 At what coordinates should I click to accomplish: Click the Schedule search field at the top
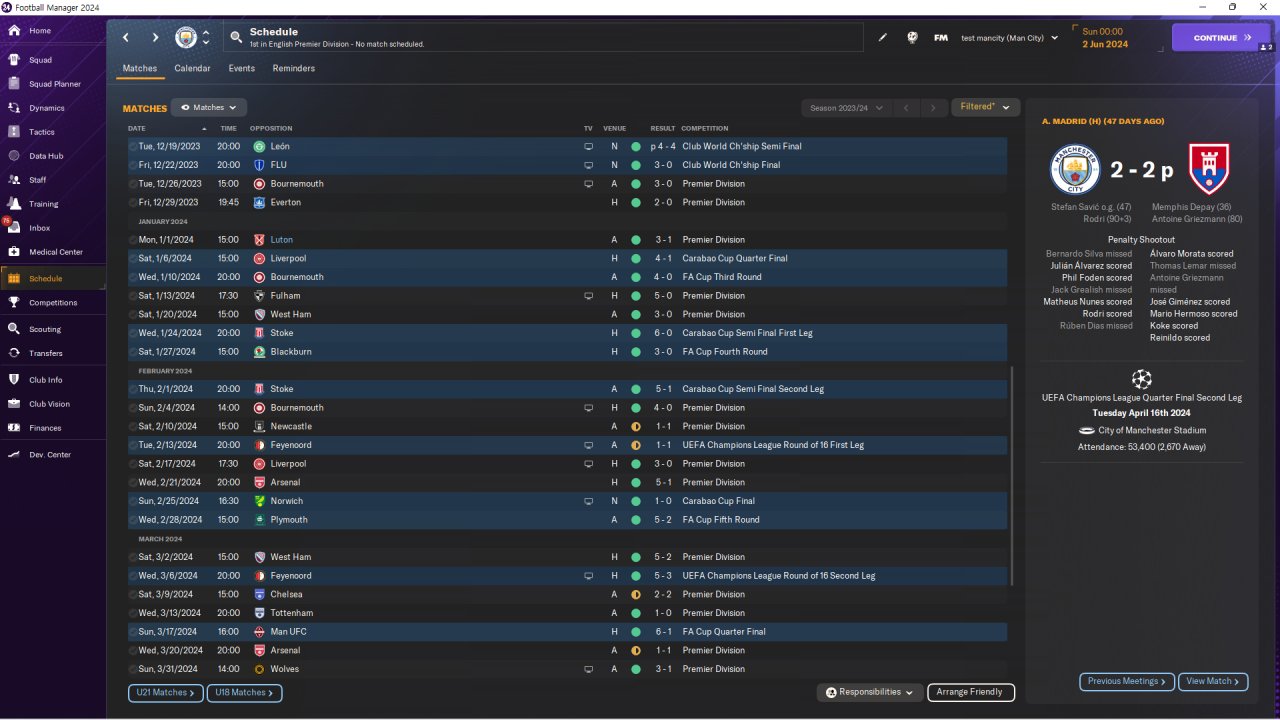[x=543, y=38]
